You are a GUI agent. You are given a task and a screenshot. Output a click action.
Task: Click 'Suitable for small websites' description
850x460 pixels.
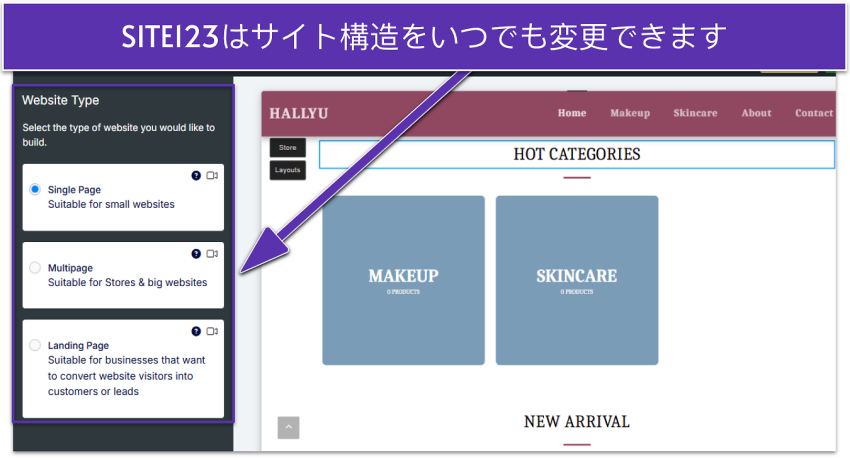point(111,204)
